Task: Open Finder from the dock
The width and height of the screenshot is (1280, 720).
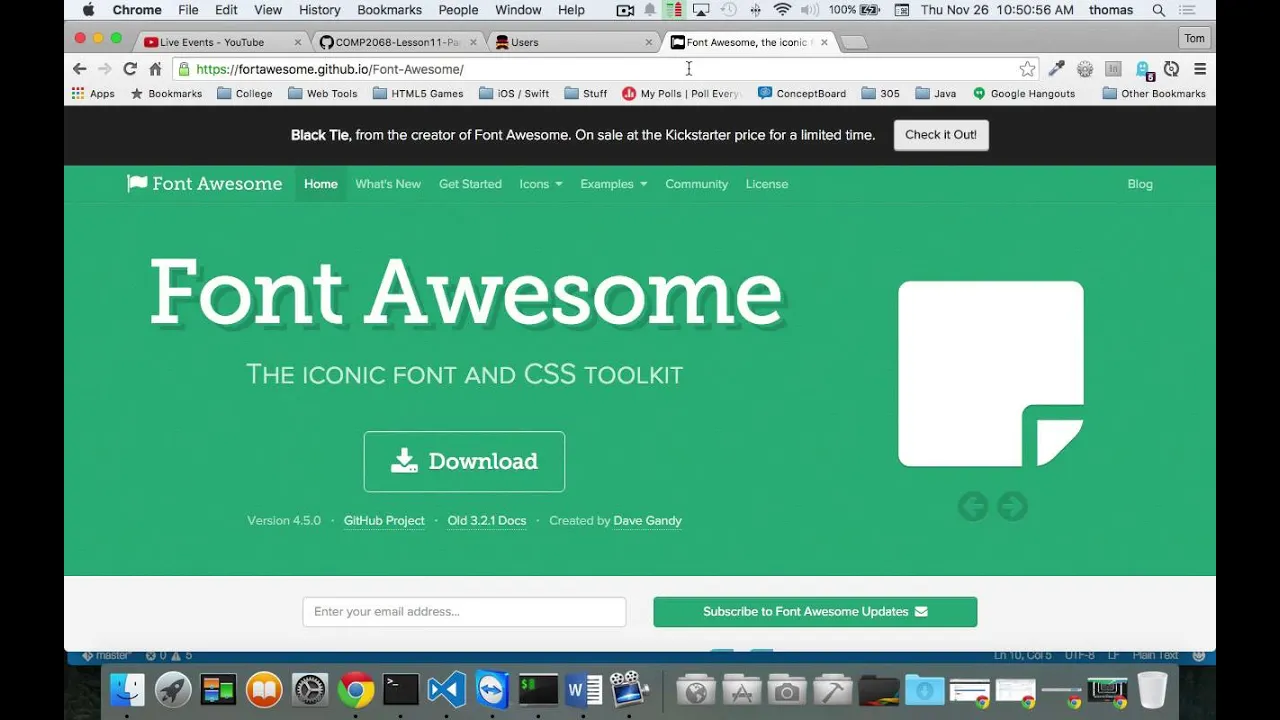Action: click(x=127, y=690)
